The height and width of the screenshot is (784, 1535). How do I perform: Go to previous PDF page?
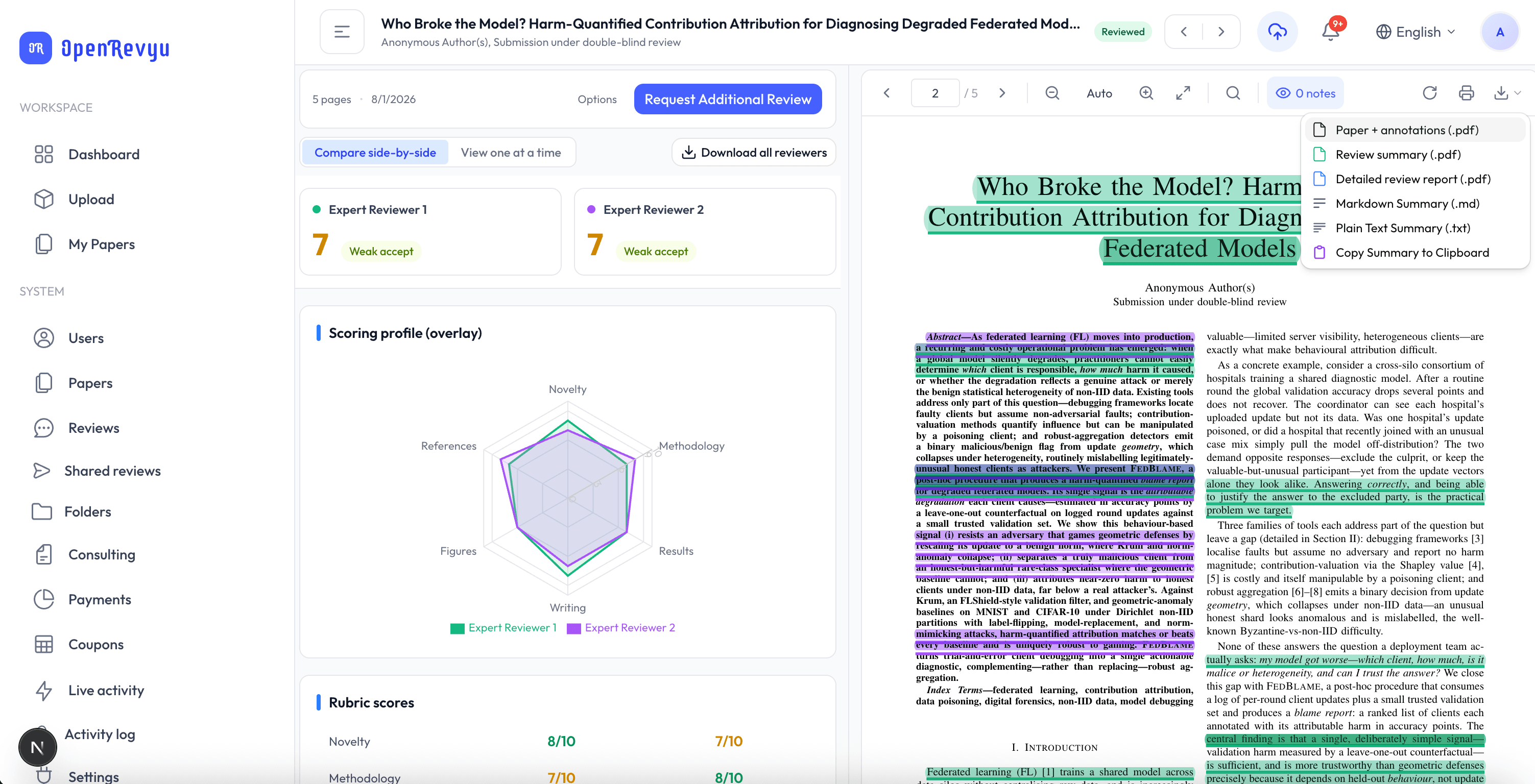886,93
